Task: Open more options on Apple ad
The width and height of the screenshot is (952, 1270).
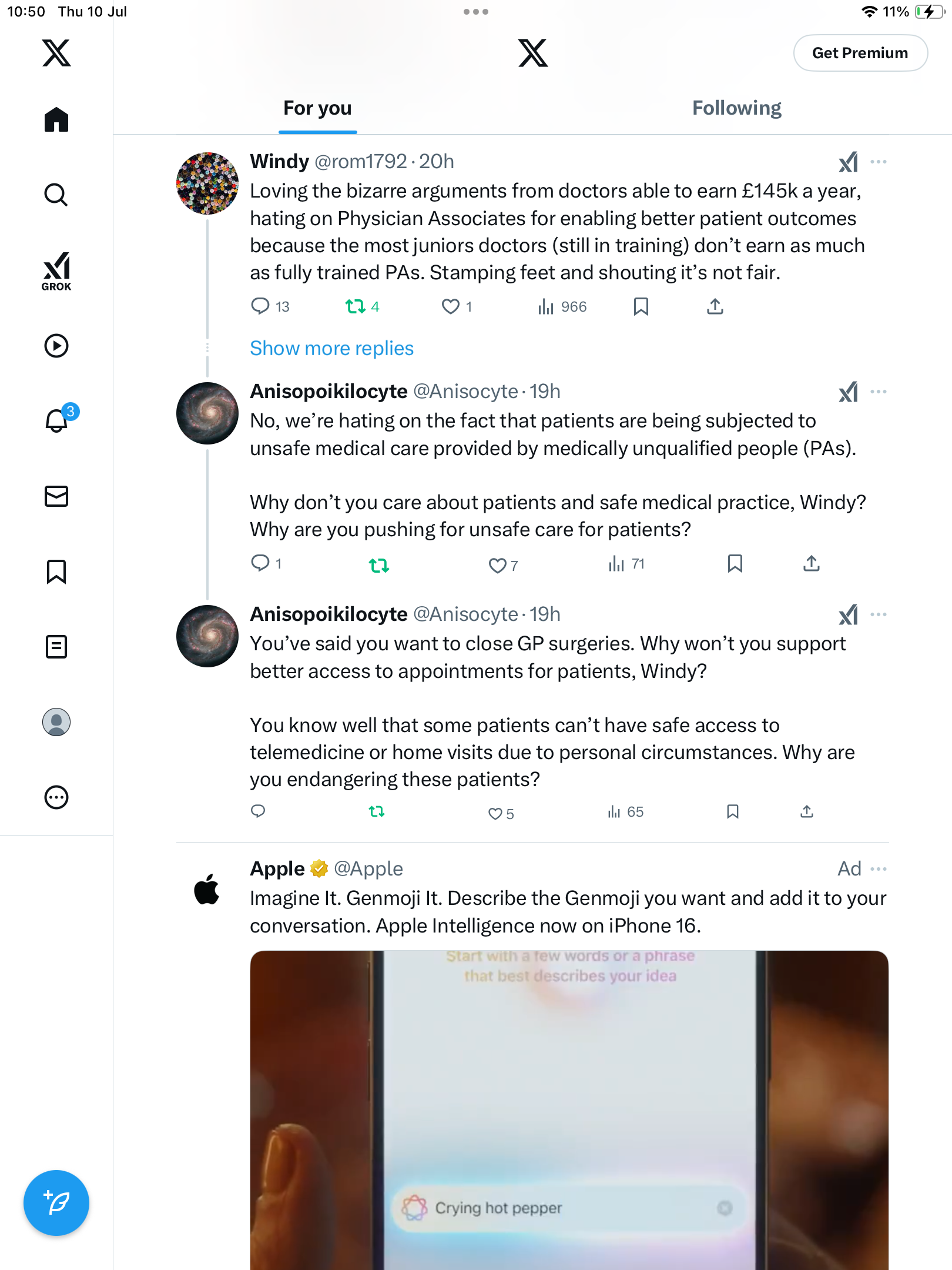Action: coord(879,869)
